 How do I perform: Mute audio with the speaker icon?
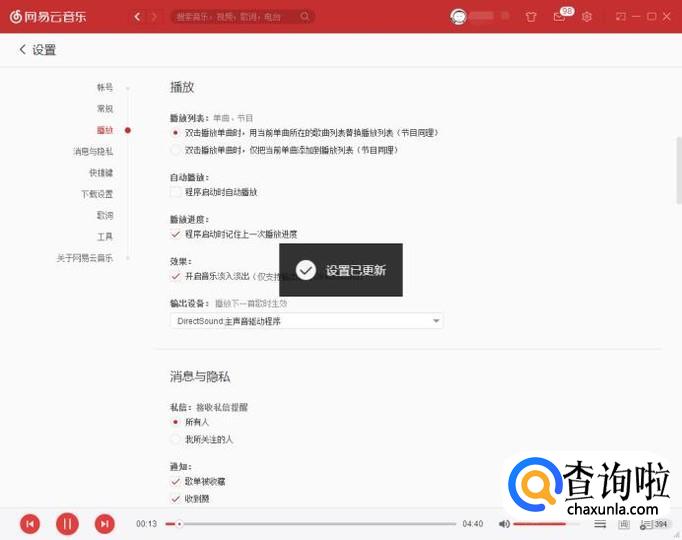point(504,523)
